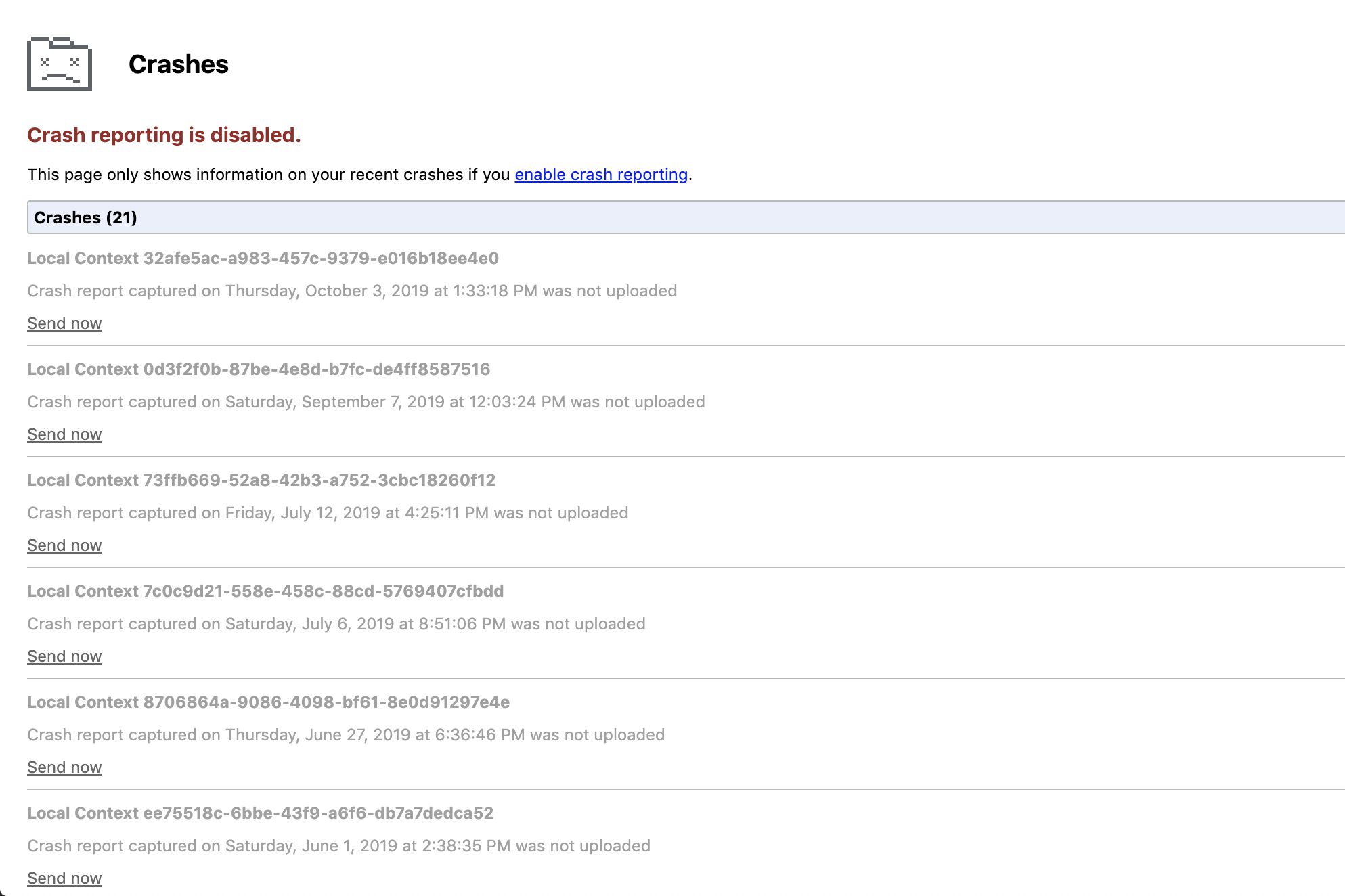
Task: Click the sad folder crash icon
Action: (60, 64)
